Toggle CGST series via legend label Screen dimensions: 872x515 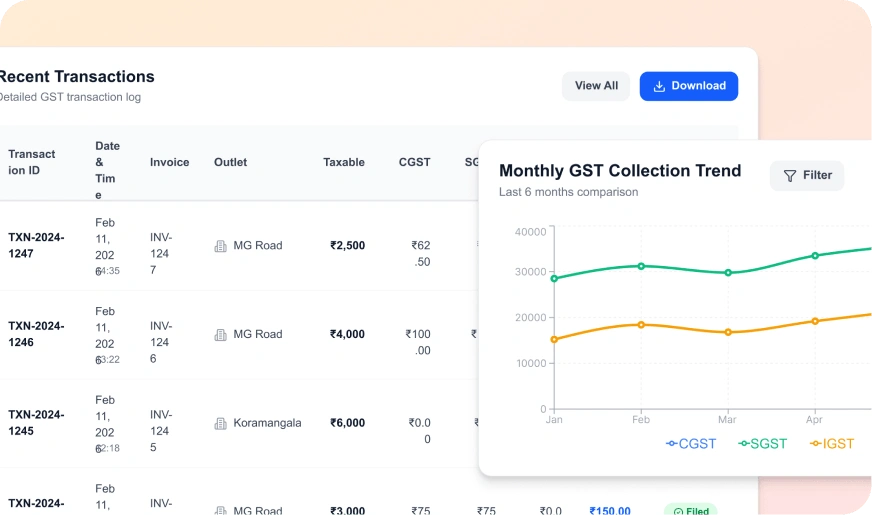[x=697, y=443]
